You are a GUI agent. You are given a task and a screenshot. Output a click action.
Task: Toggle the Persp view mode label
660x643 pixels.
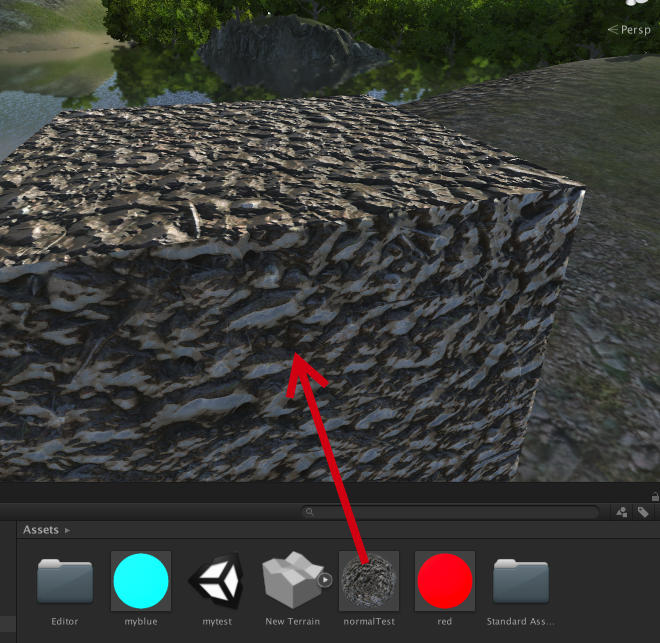(630, 30)
